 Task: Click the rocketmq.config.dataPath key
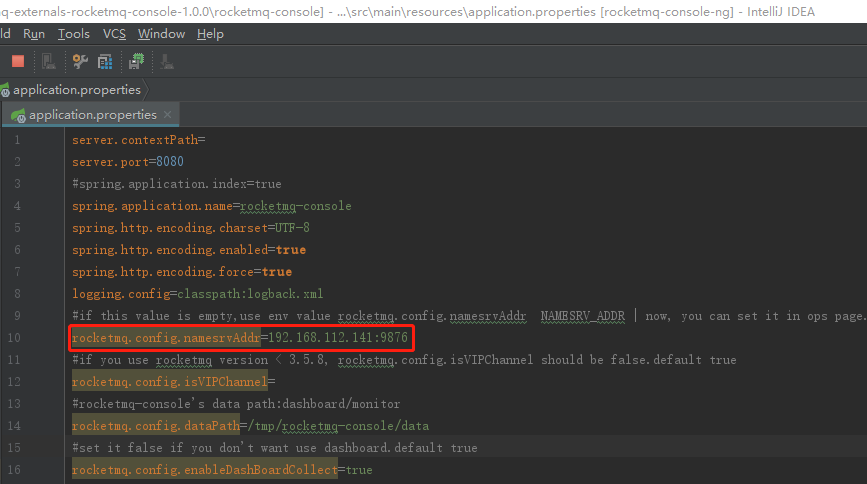pyautogui.click(x=156, y=426)
